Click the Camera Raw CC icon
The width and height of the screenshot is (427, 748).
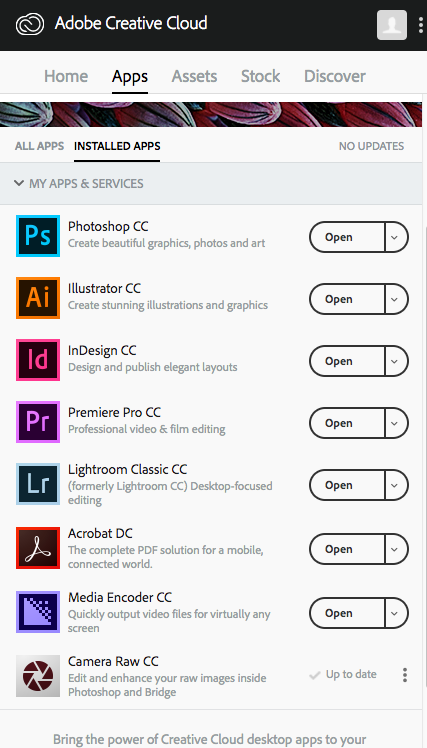[38, 676]
